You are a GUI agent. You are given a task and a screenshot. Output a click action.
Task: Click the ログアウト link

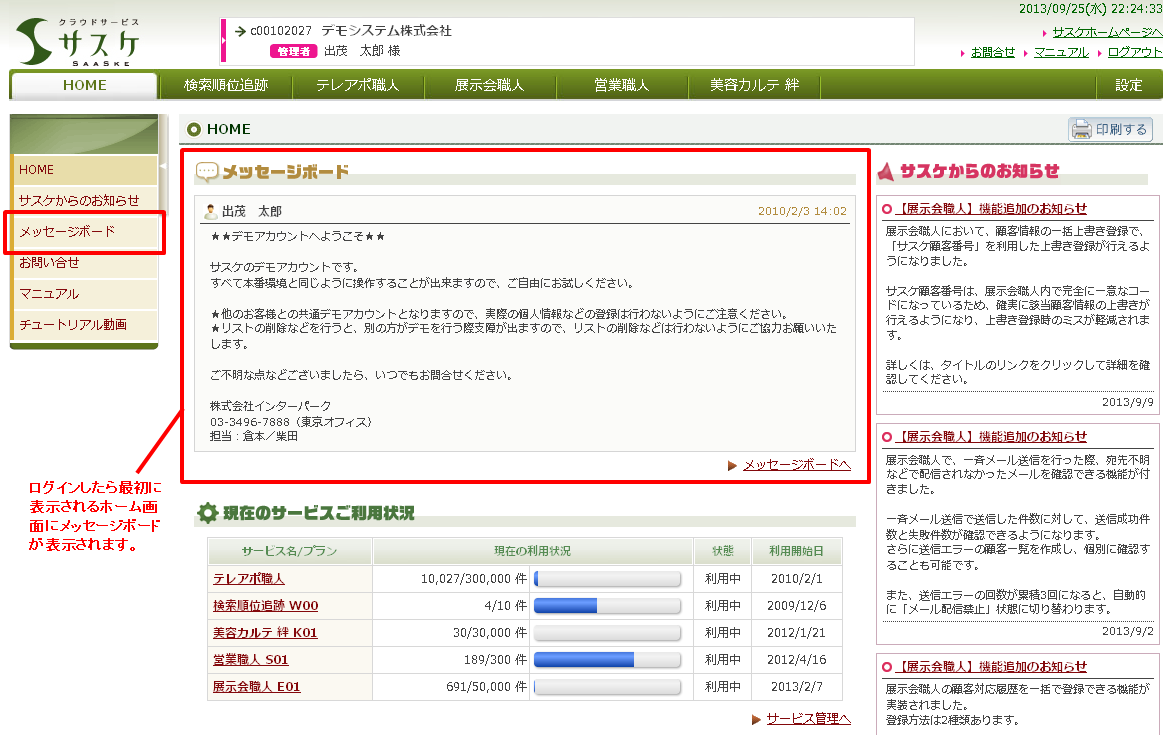coord(1134,52)
